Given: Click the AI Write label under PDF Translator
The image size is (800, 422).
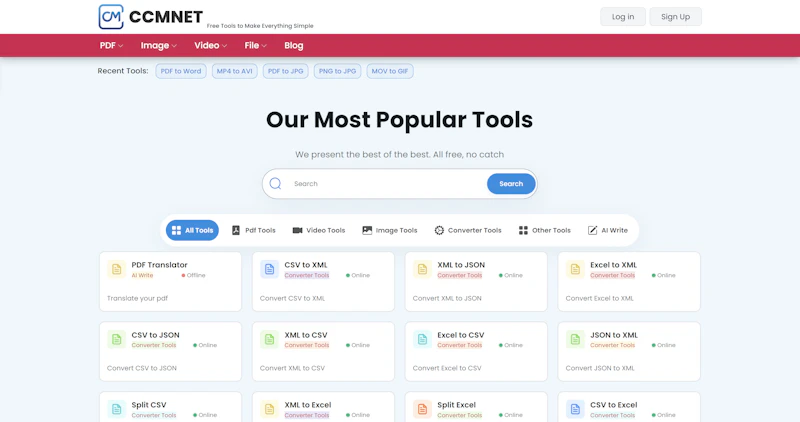Looking at the screenshot, I should coord(142,275).
